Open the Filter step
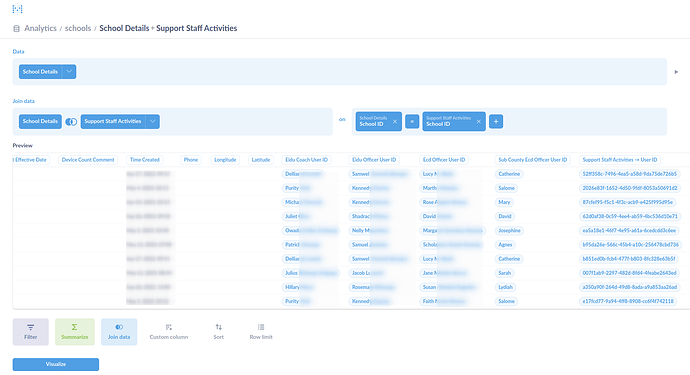This screenshot has height=375, width=690. point(30,331)
